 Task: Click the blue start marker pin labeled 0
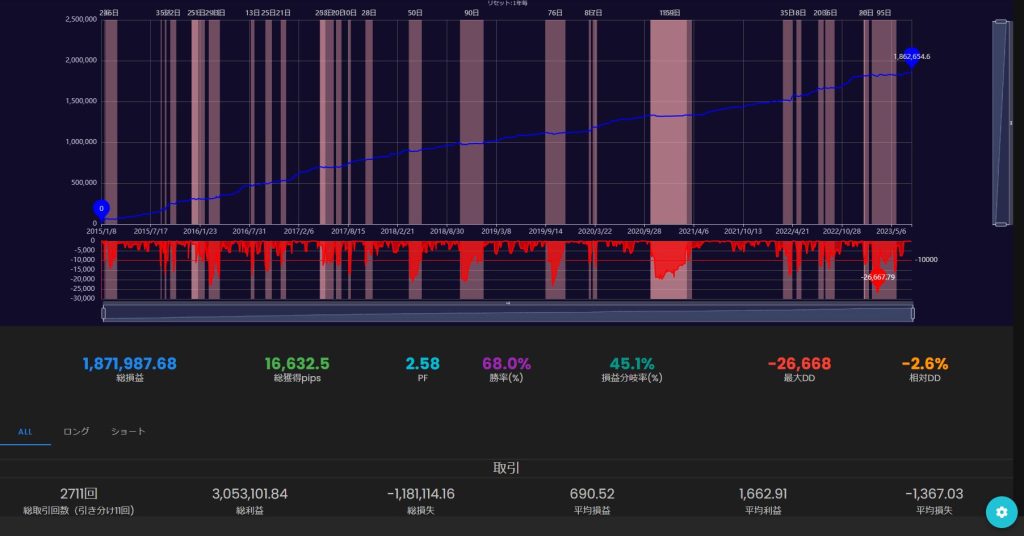101,209
